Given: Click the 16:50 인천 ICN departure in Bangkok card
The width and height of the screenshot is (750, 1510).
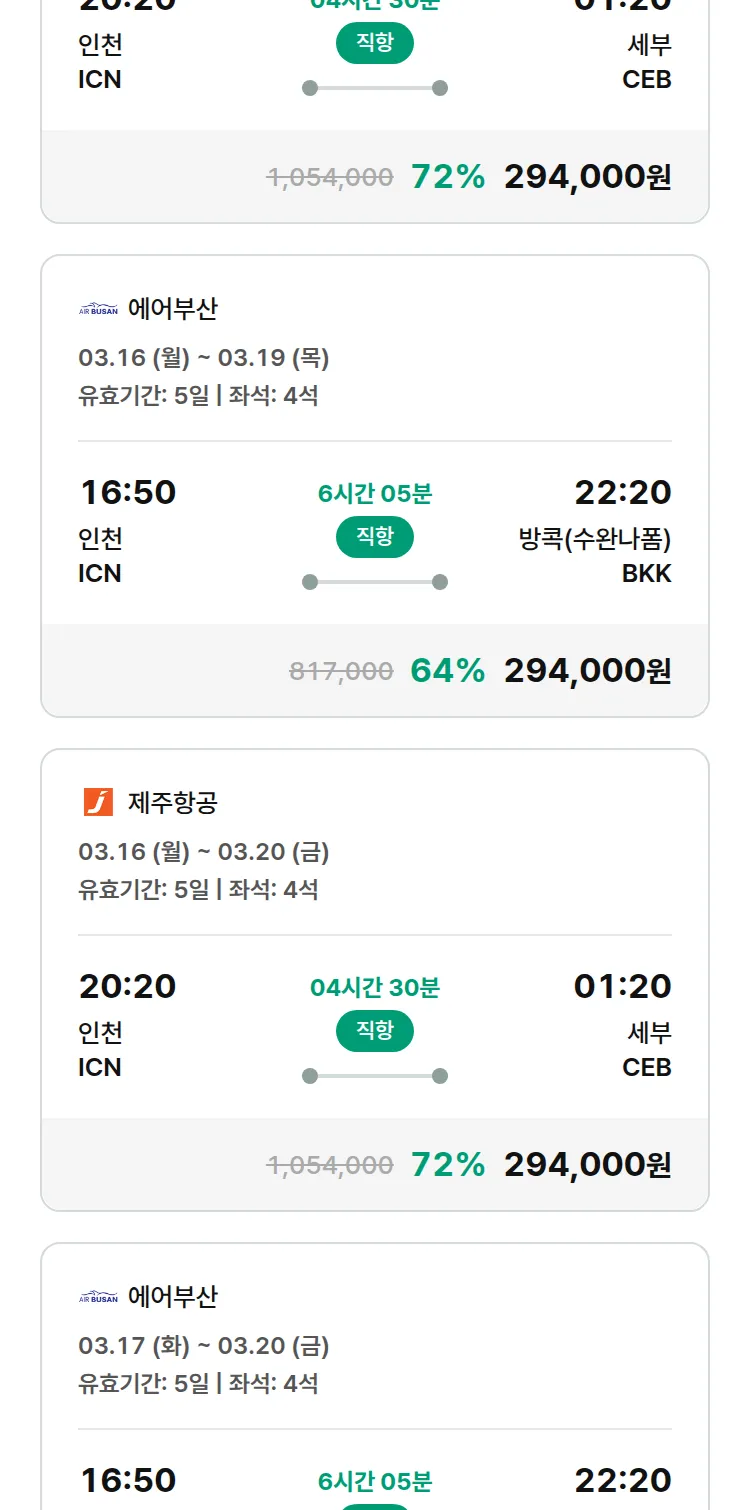Looking at the screenshot, I should pyautogui.click(x=127, y=530).
